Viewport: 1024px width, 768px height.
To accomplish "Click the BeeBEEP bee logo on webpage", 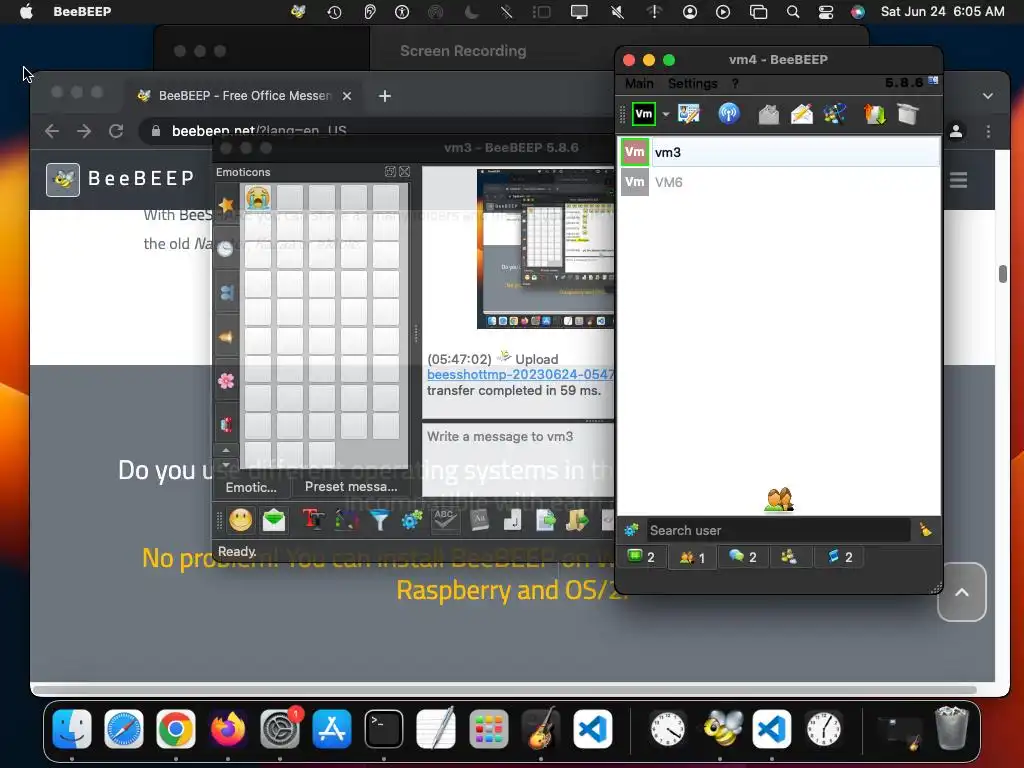I will [x=63, y=180].
